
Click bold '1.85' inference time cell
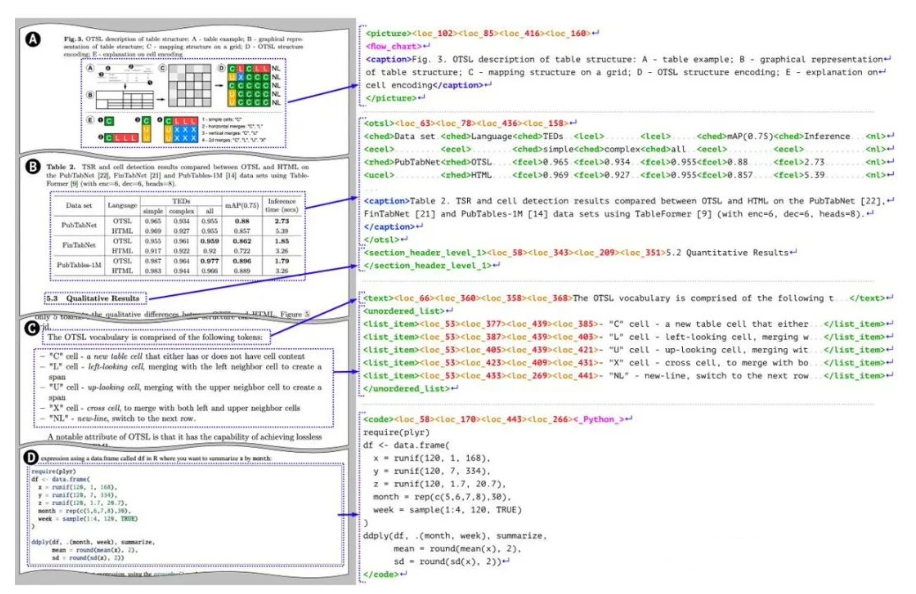tap(282, 241)
